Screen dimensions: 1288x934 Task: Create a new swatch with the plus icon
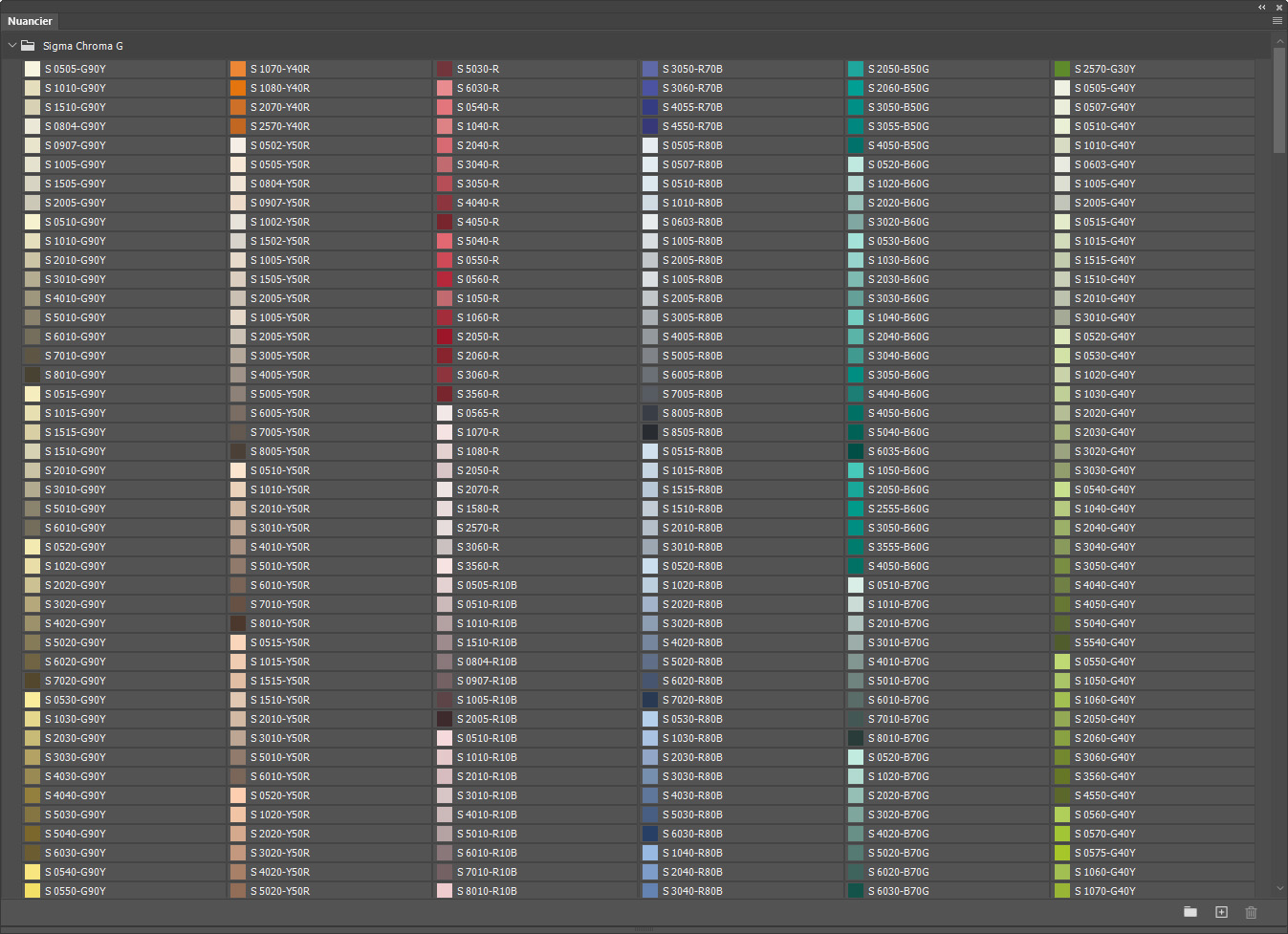[x=1221, y=912]
